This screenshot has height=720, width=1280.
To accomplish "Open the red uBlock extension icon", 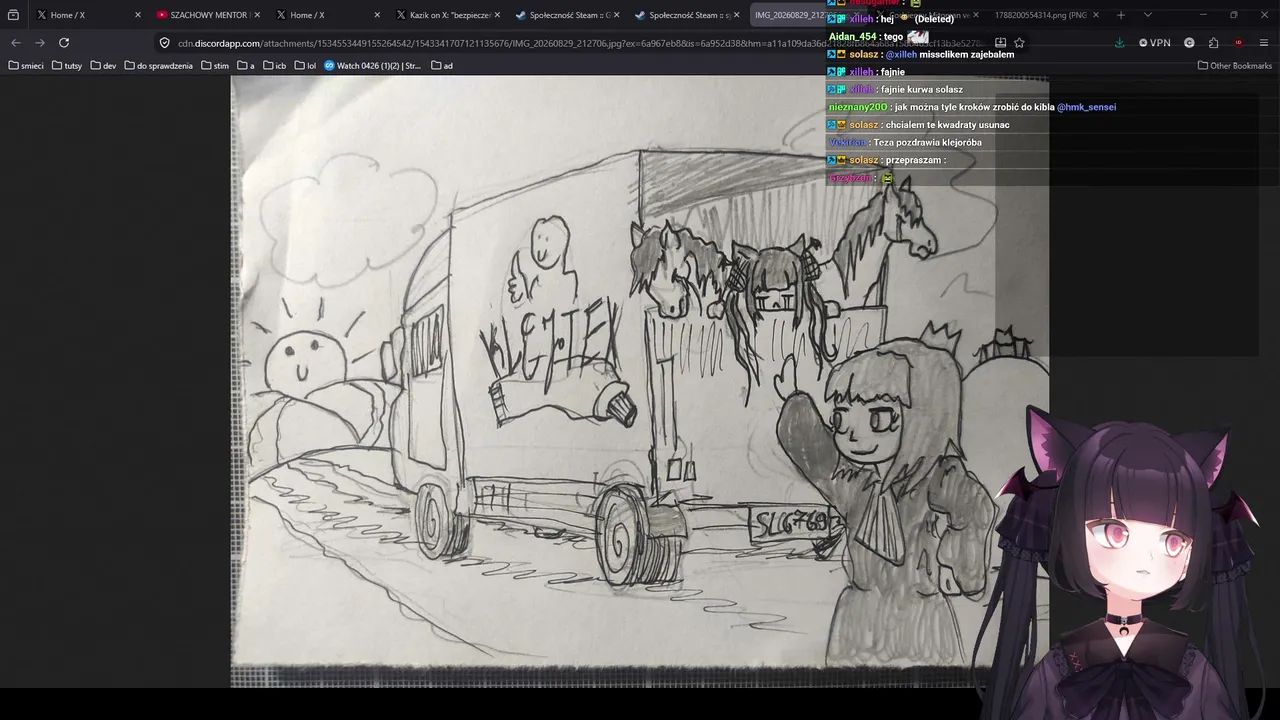I will [1238, 43].
